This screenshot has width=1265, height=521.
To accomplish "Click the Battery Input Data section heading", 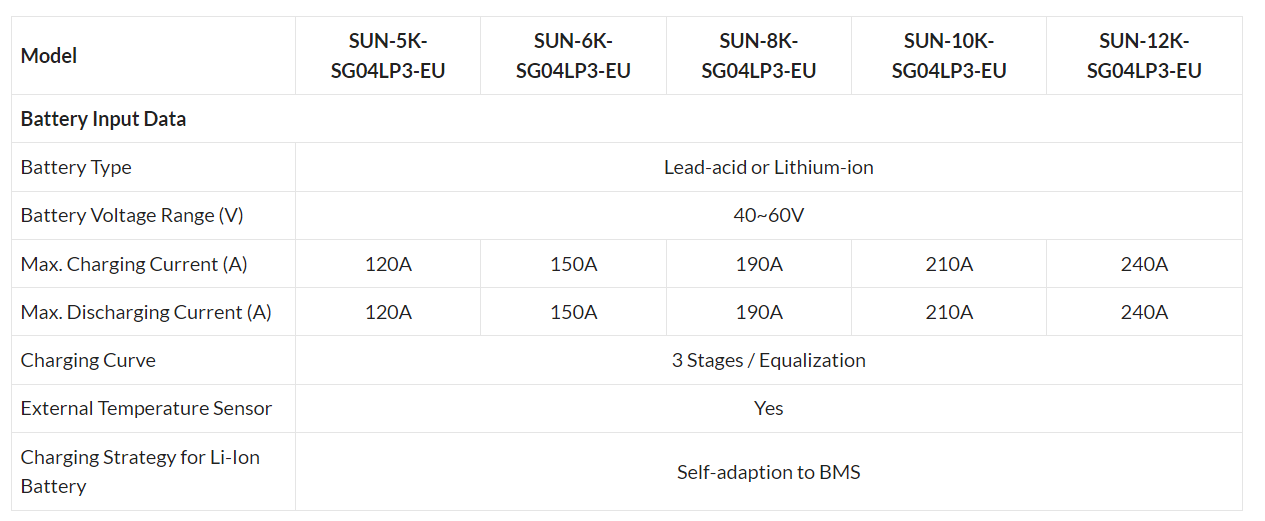I will click(104, 119).
